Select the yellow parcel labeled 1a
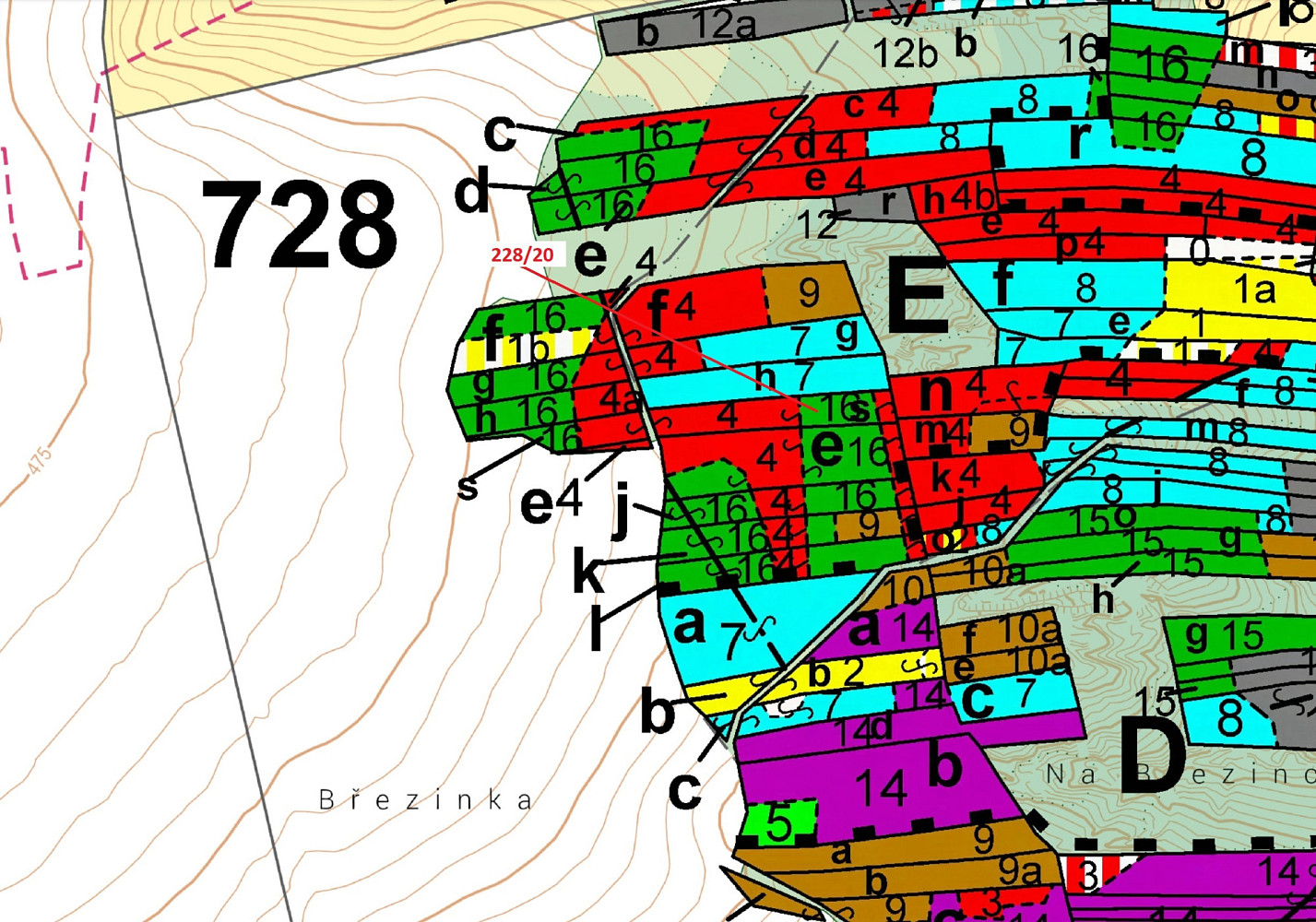The width and height of the screenshot is (1316, 922). pyautogui.click(x=1236, y=288)
